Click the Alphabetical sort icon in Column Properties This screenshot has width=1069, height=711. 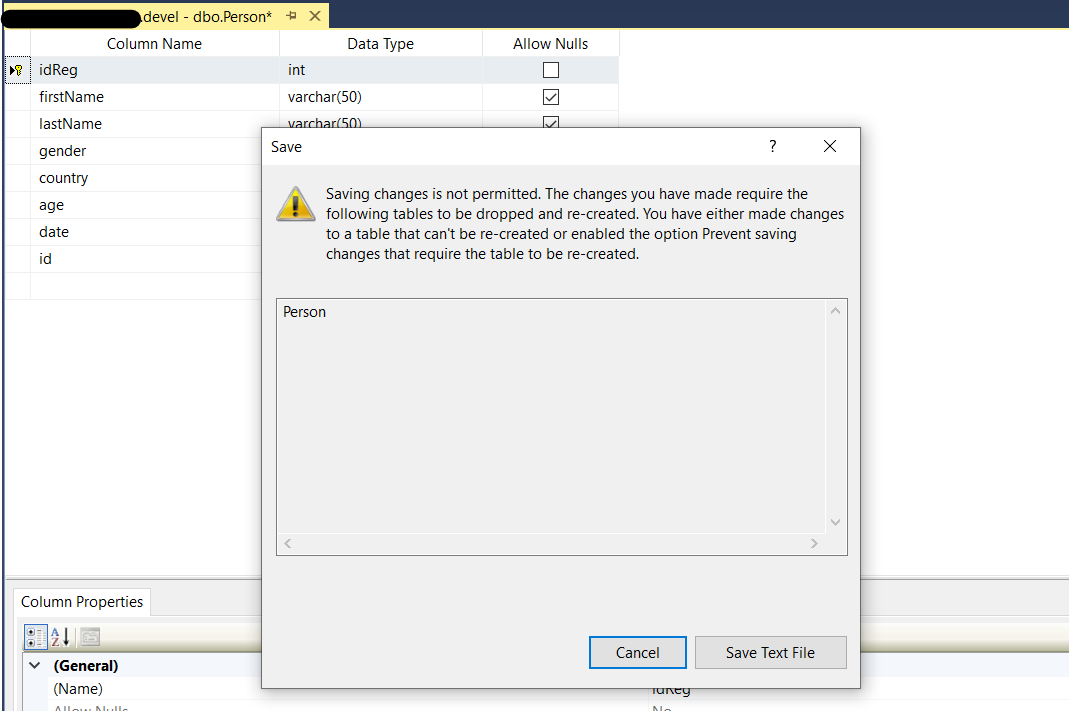(60, 637)
